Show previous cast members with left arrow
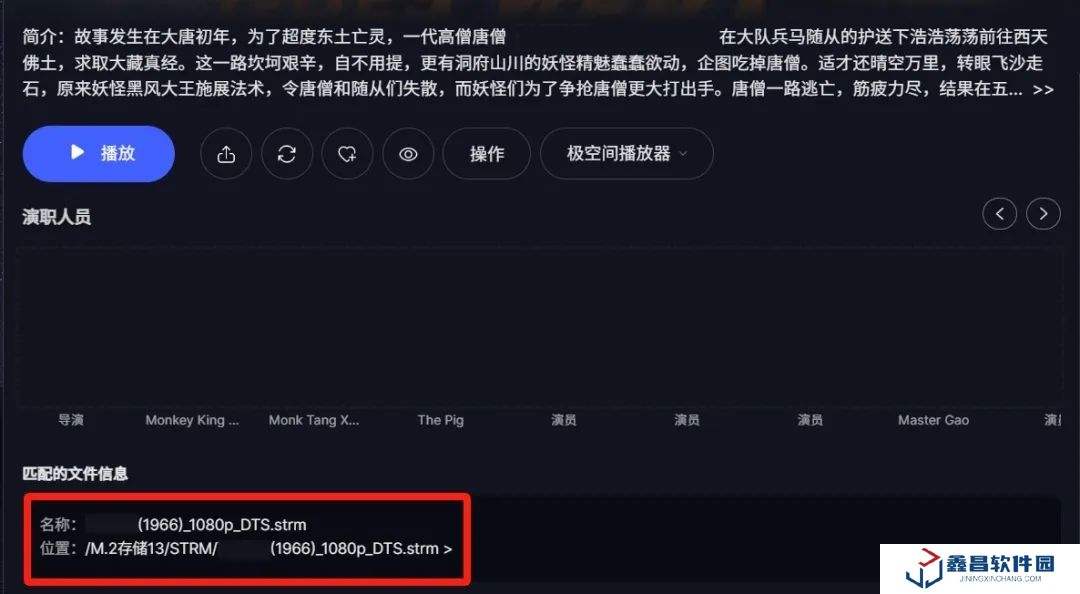 (999, 214)
